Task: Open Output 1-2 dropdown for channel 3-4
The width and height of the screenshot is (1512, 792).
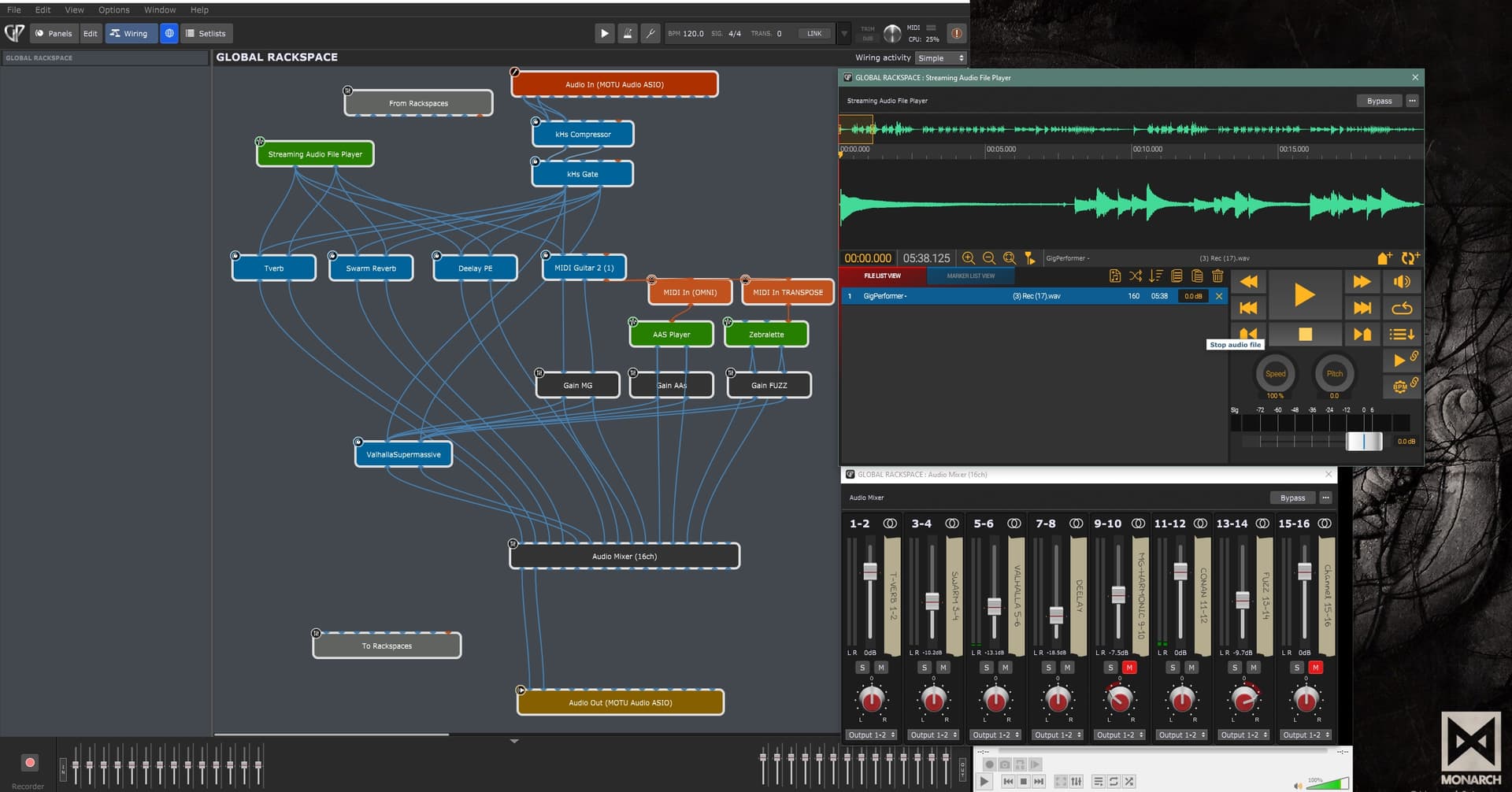Action: (933, 735)
